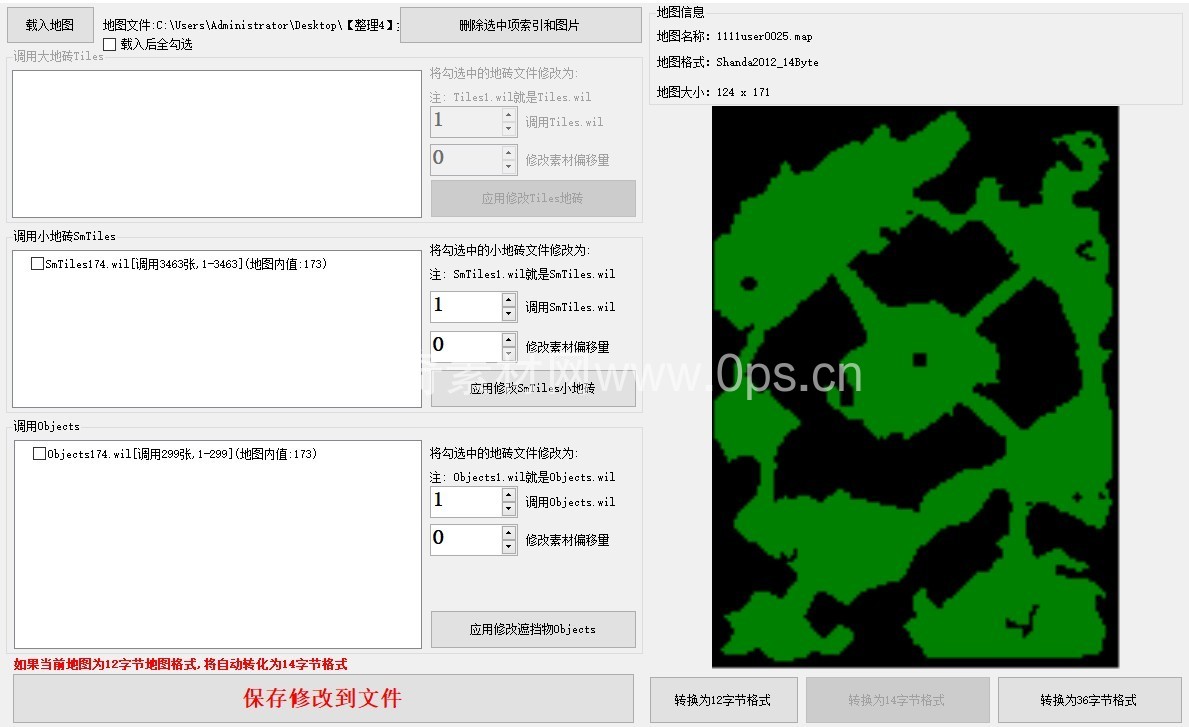Increase the 调用Objects.wil value with up arrow
The width and height of the screenshot is (1189, 727).
pyautogui.click(x=509, y=495)
